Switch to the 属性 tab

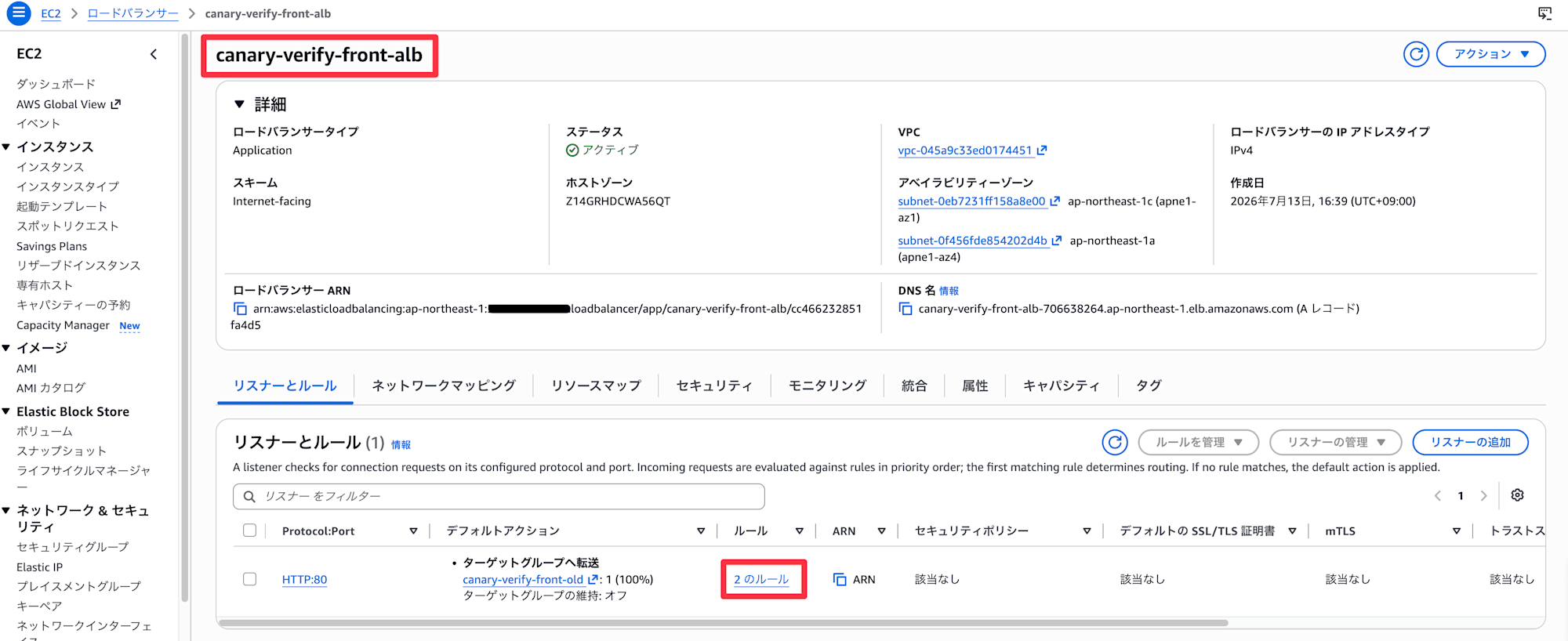pyautogui.click(x=975, y=386)
